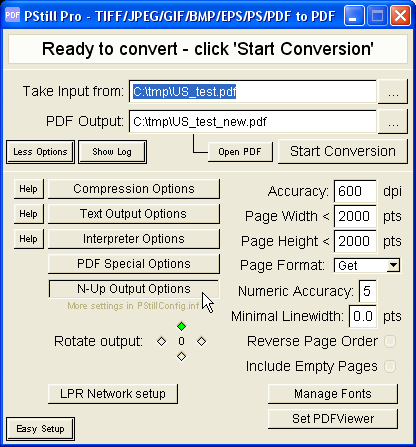Click Help beside Interpreter Options

pos(29,239)
